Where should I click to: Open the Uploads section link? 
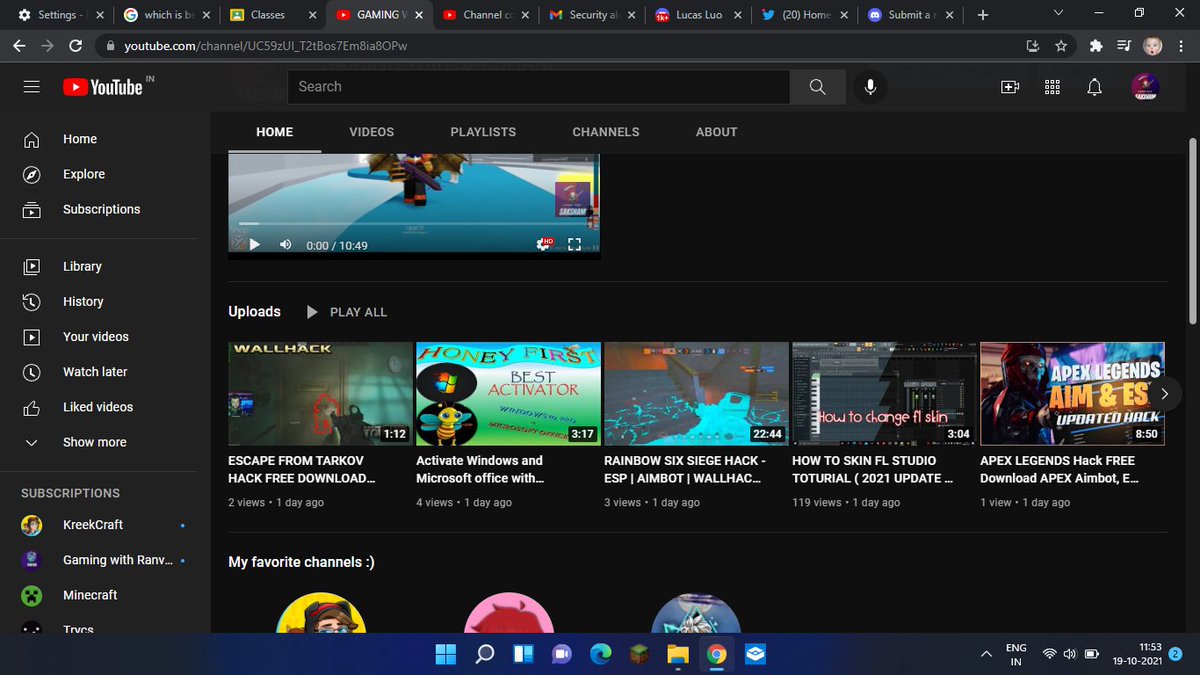254,312
